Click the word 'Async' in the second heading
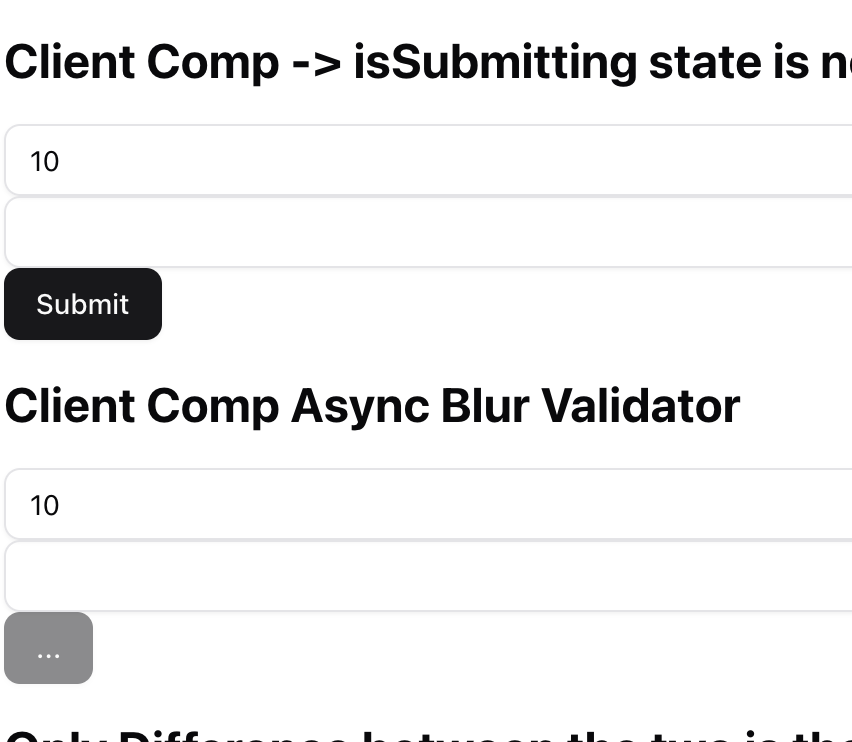 [360, 407]
